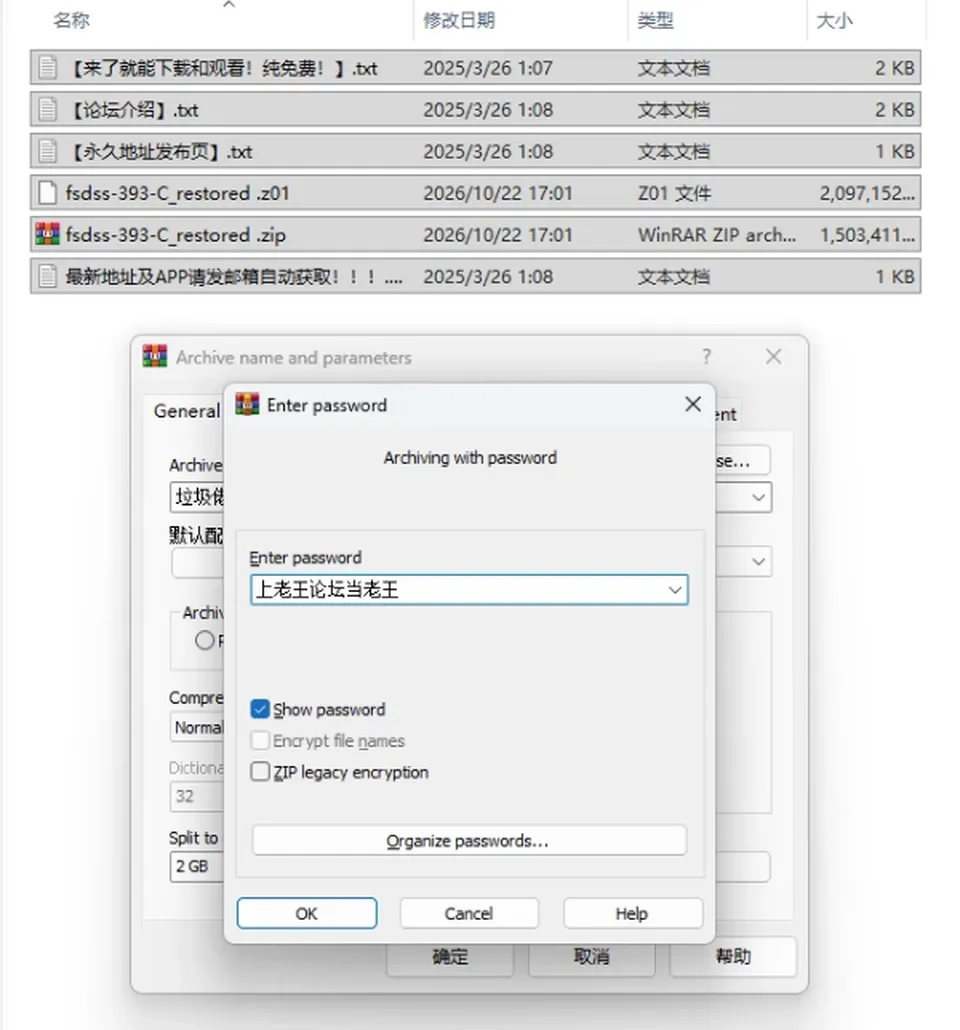Click the WinRAR archive icon of fsdss-393-C_restored .zip
Viewport: 960px width, 1030px height.
click(x=47, y=235)
